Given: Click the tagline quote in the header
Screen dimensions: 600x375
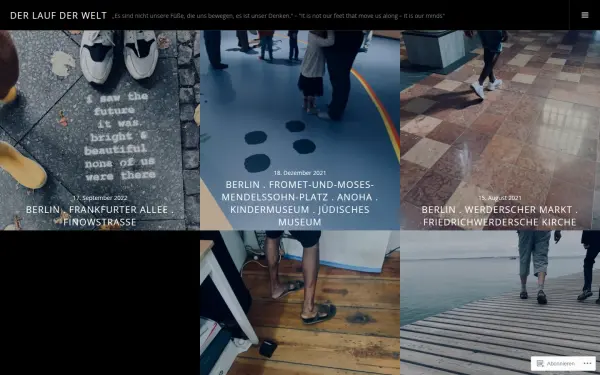Looking at the screenshot, I should point(278,16).
